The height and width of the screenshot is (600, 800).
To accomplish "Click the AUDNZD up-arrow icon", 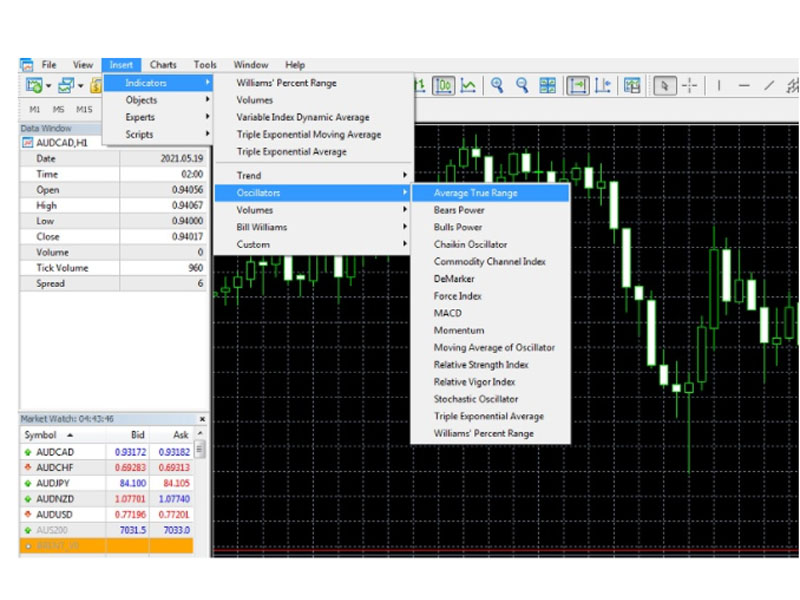I will pos(28,499).
